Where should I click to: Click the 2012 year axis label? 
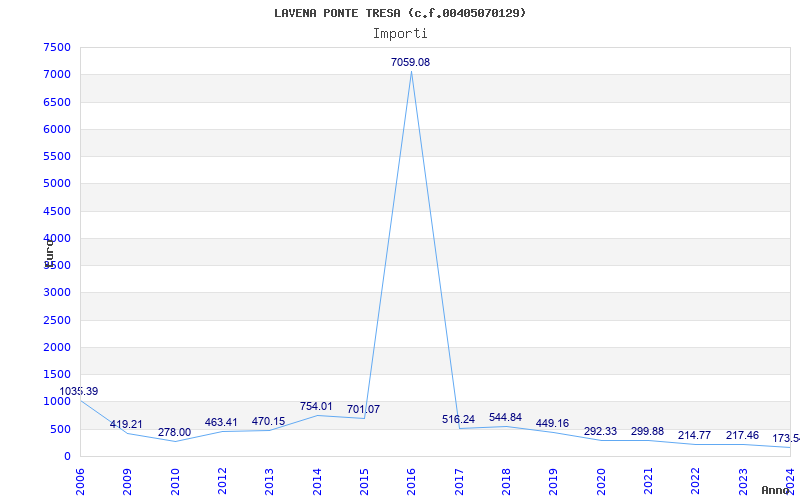222,481
